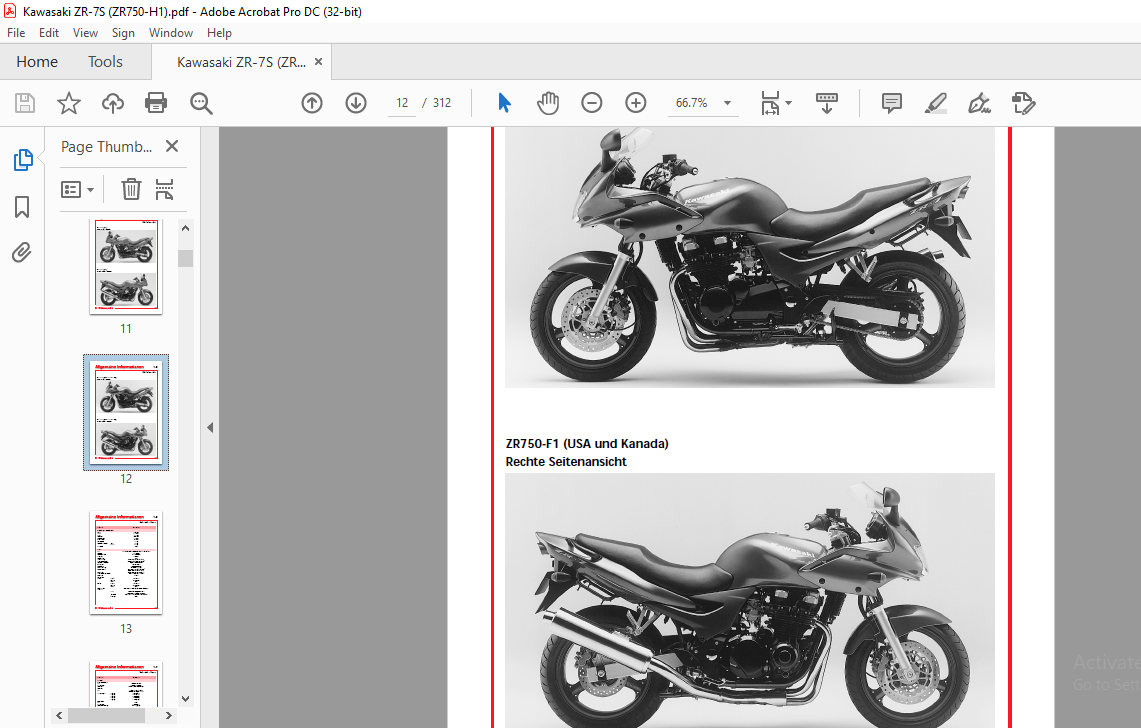Bookmark file with the star icon
Image resolution: width=1141 pixels, height=728 pixels.
(68, 103)
